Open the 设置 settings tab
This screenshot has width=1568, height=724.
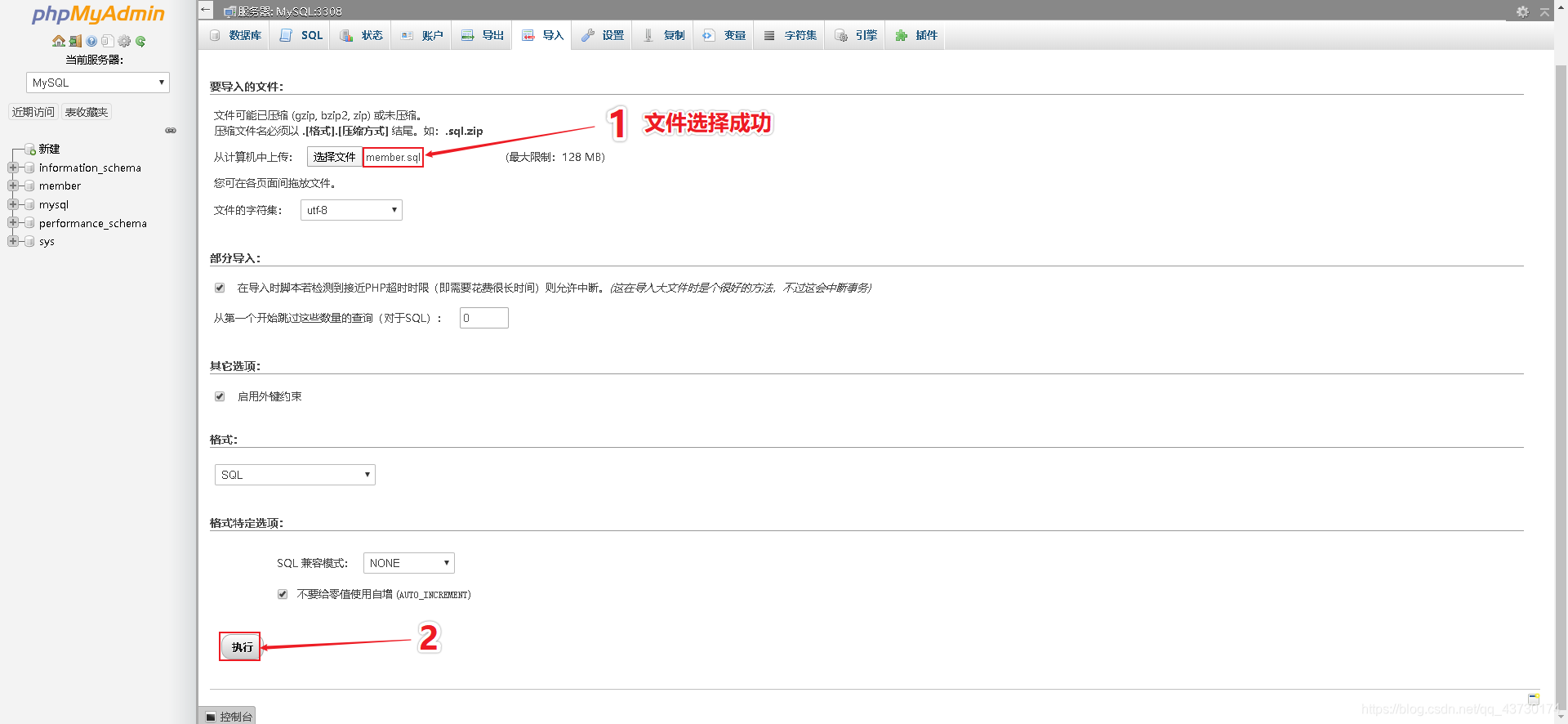(x=602, y=35)
